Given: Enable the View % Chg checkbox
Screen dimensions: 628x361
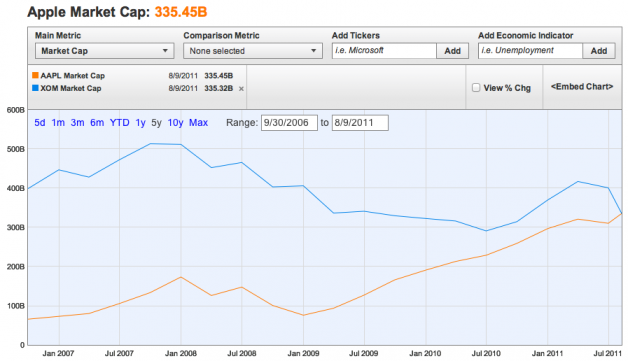Looking at the screenshot, I should 476,87.
